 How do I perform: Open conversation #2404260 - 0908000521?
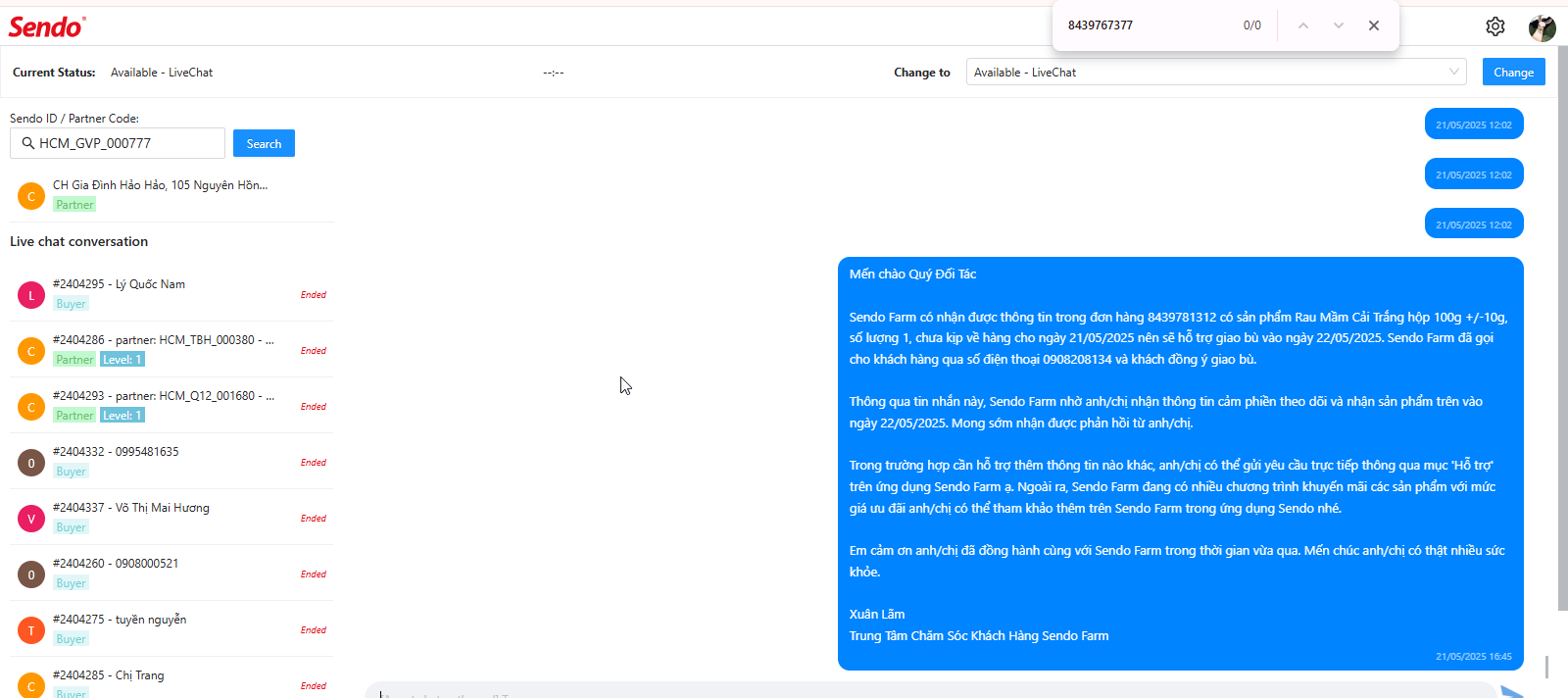[171, 573]
